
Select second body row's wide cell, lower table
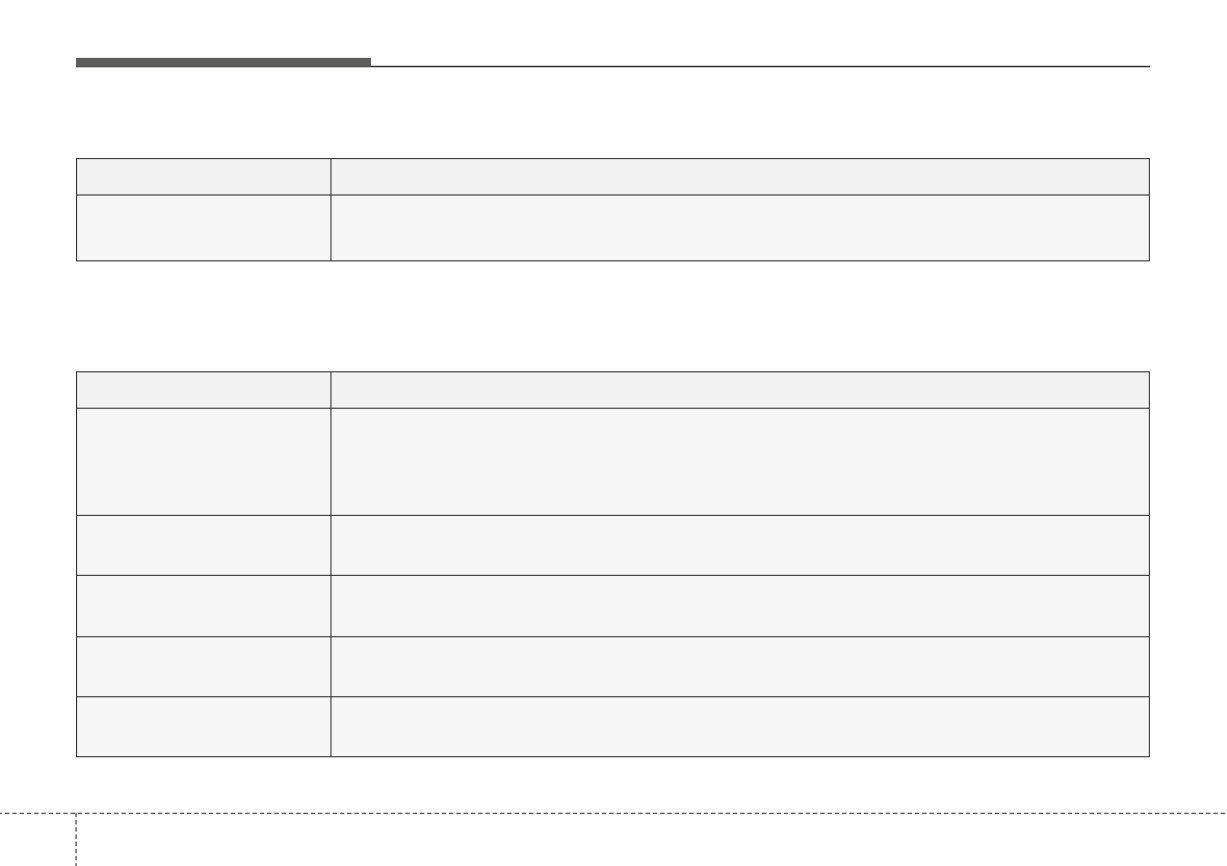(740, 545)
